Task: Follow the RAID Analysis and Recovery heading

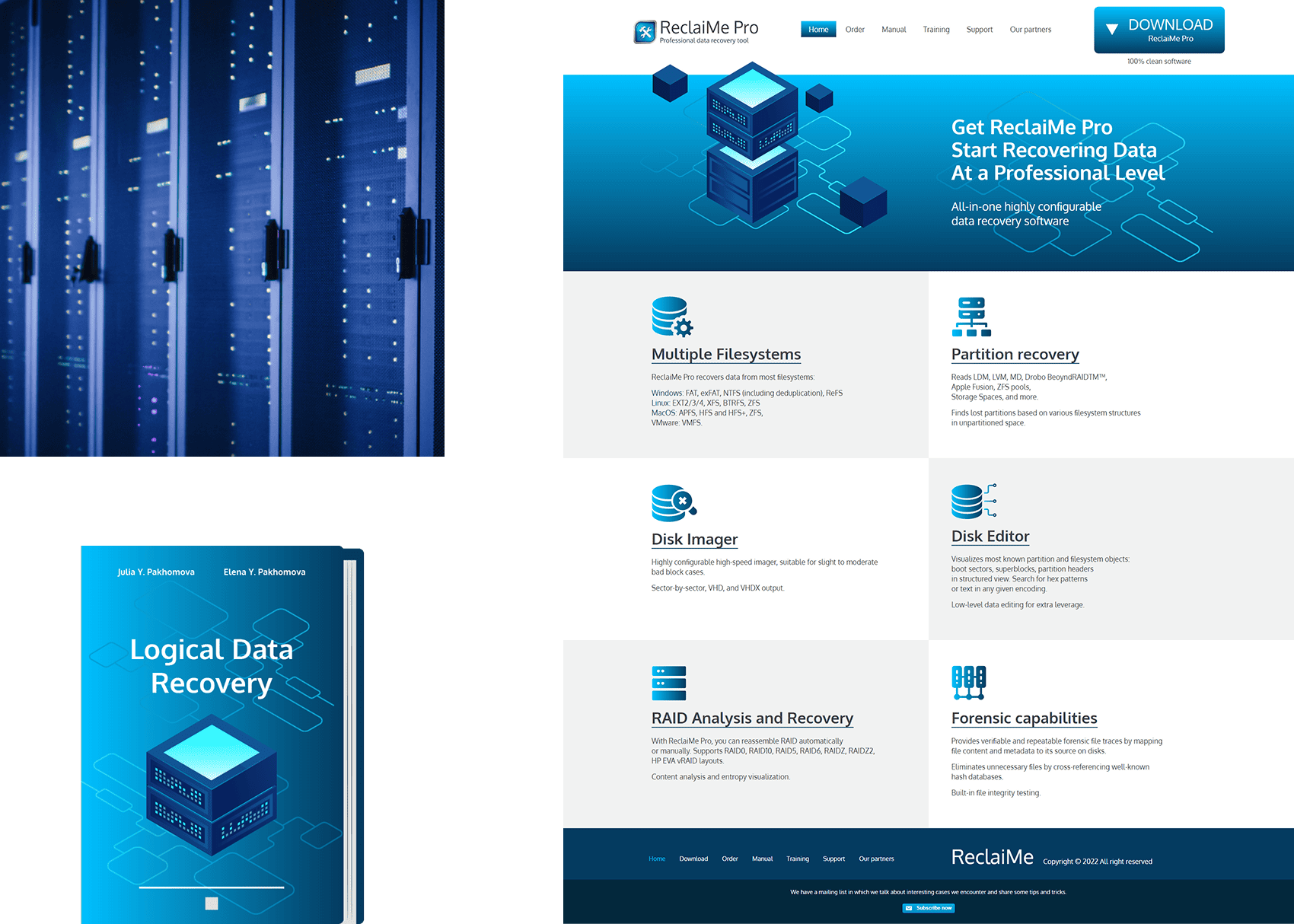Action: [x=751, y=718]
